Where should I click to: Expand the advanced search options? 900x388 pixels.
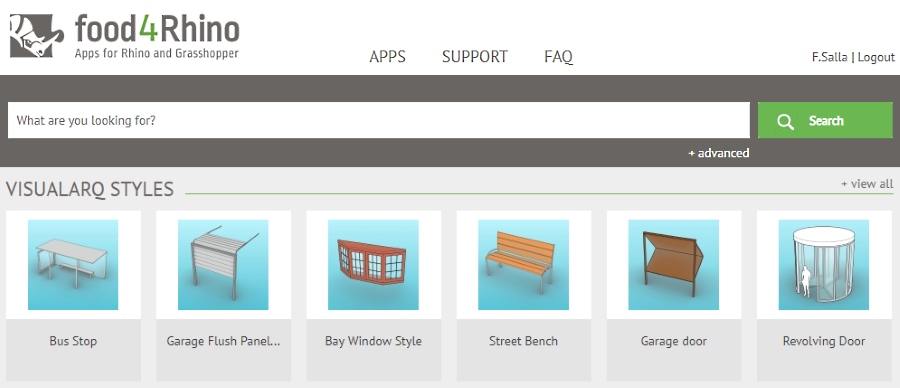[719, 153]
